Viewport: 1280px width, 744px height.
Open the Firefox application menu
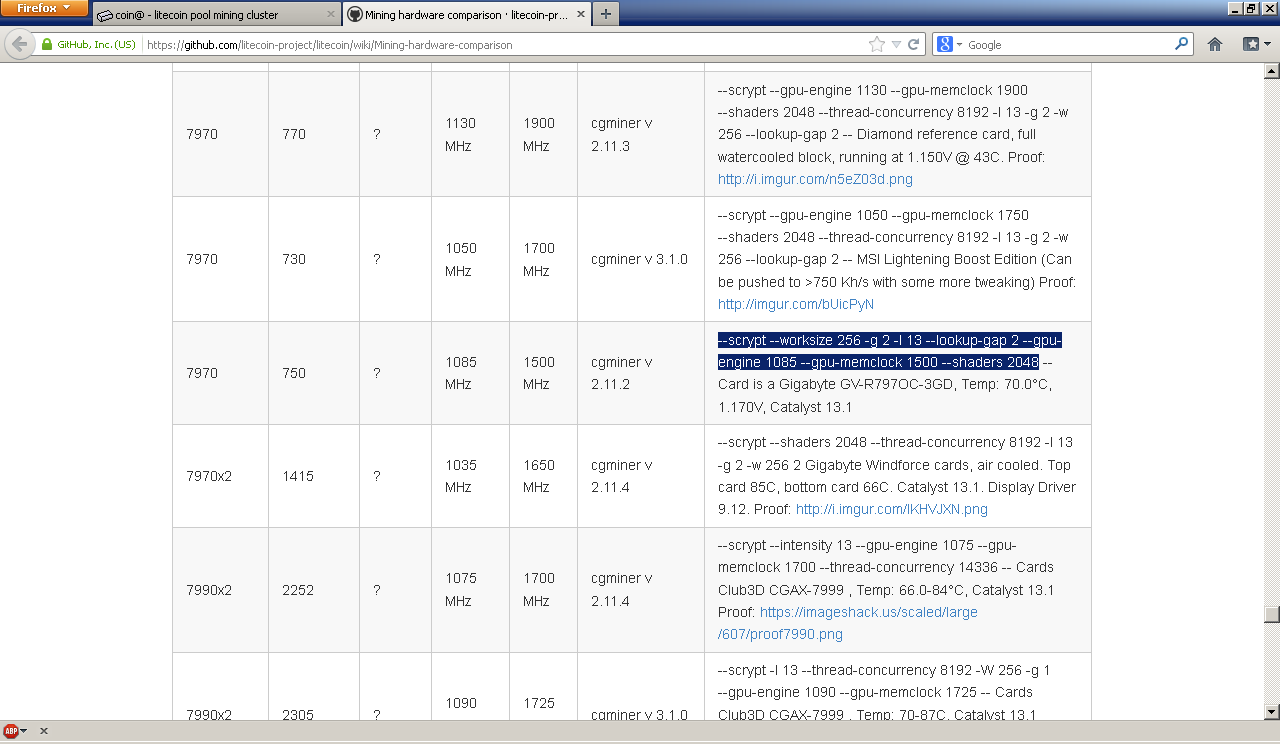(44, 8)
